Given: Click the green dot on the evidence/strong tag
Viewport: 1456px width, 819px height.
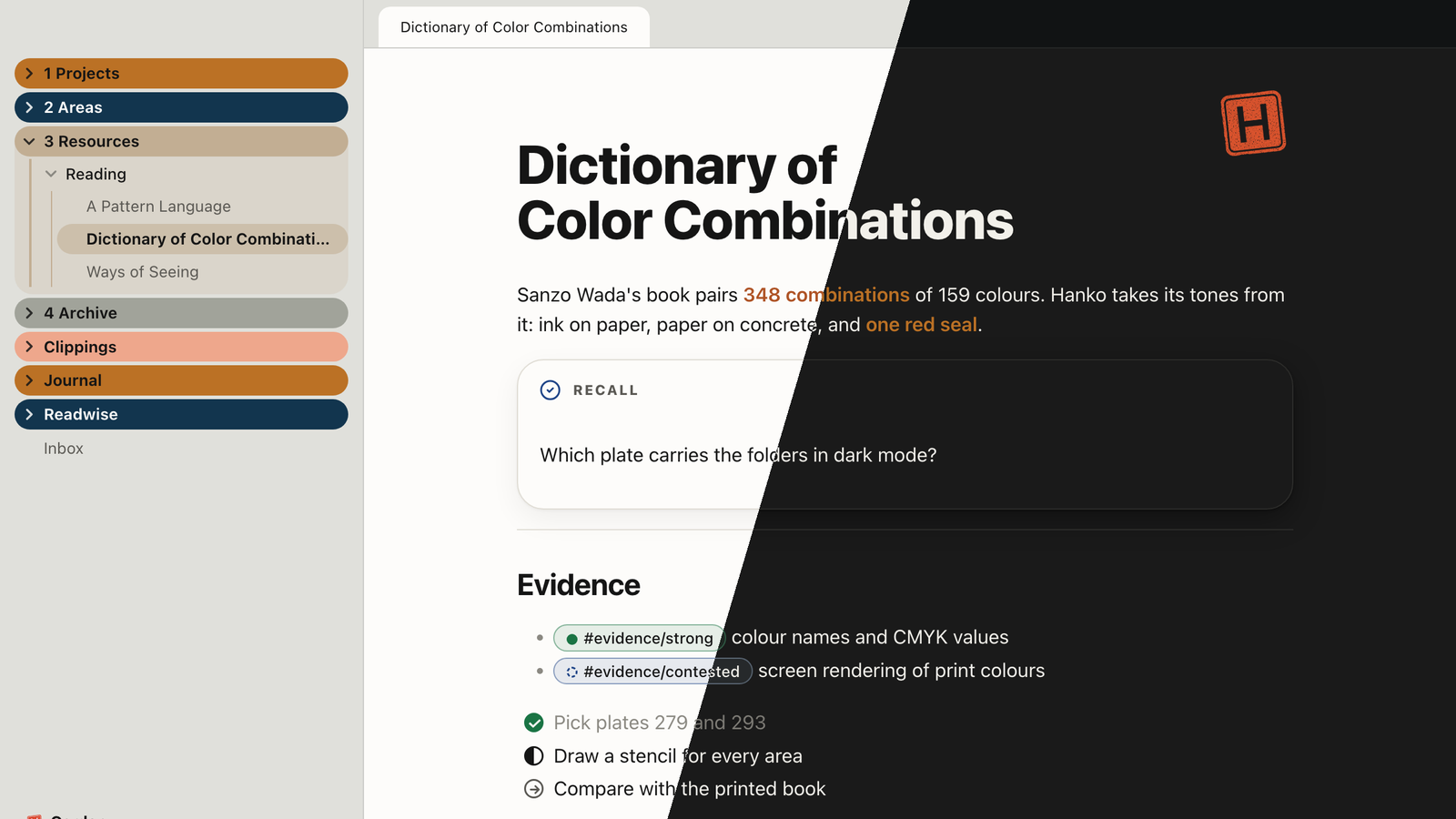Looking at the screenshot, I should tap(571, 639).
